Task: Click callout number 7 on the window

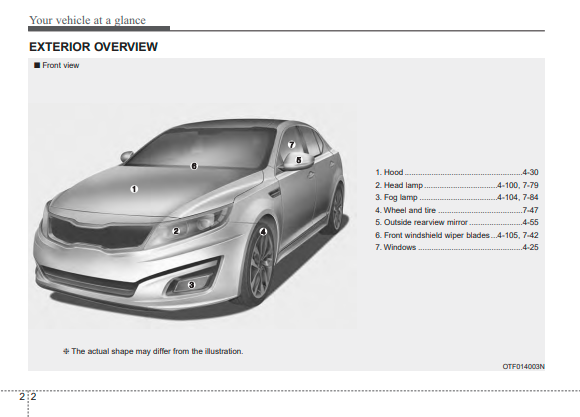Action: click(x=291, y=145)
